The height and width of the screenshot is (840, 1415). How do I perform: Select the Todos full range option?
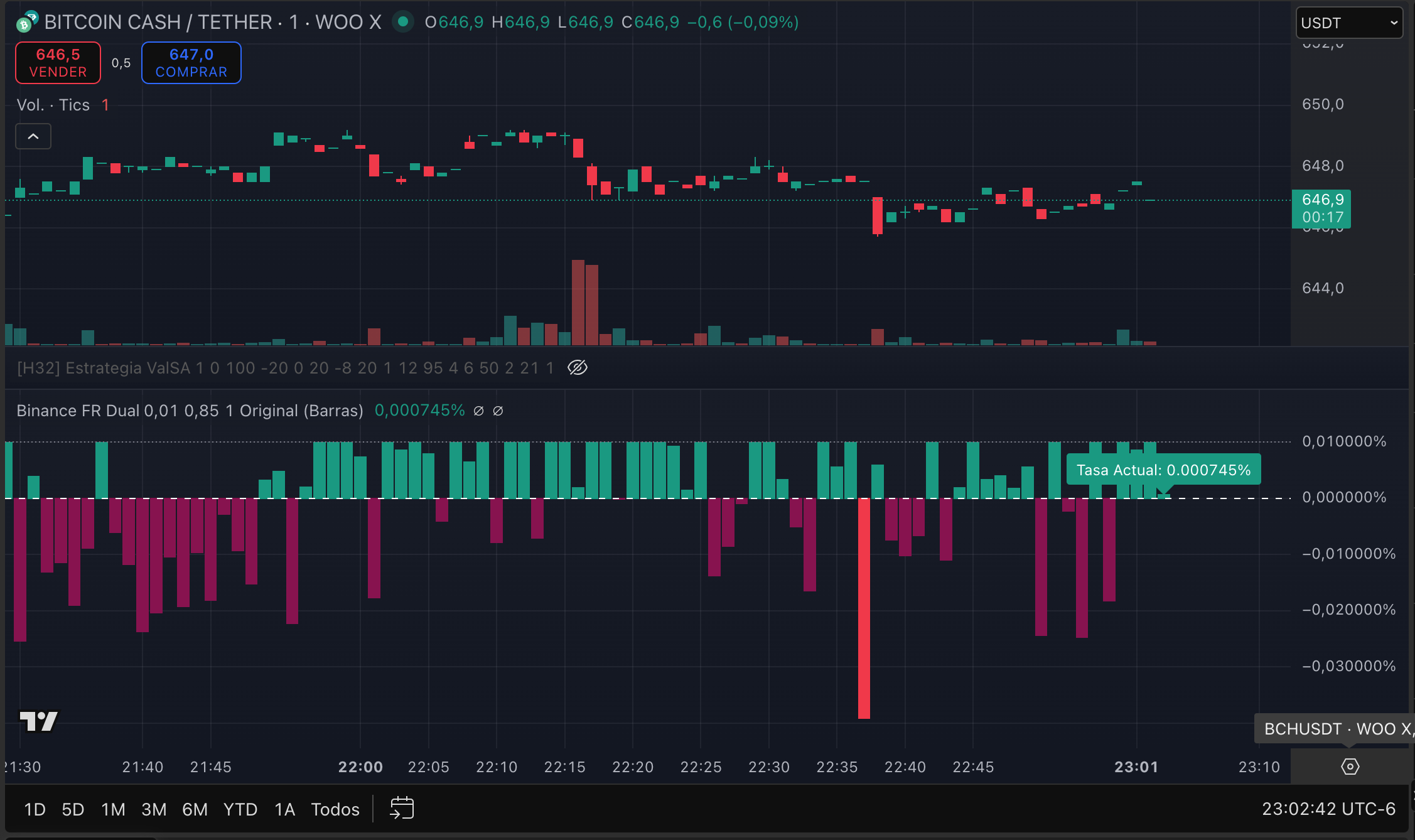click(335, 809)
